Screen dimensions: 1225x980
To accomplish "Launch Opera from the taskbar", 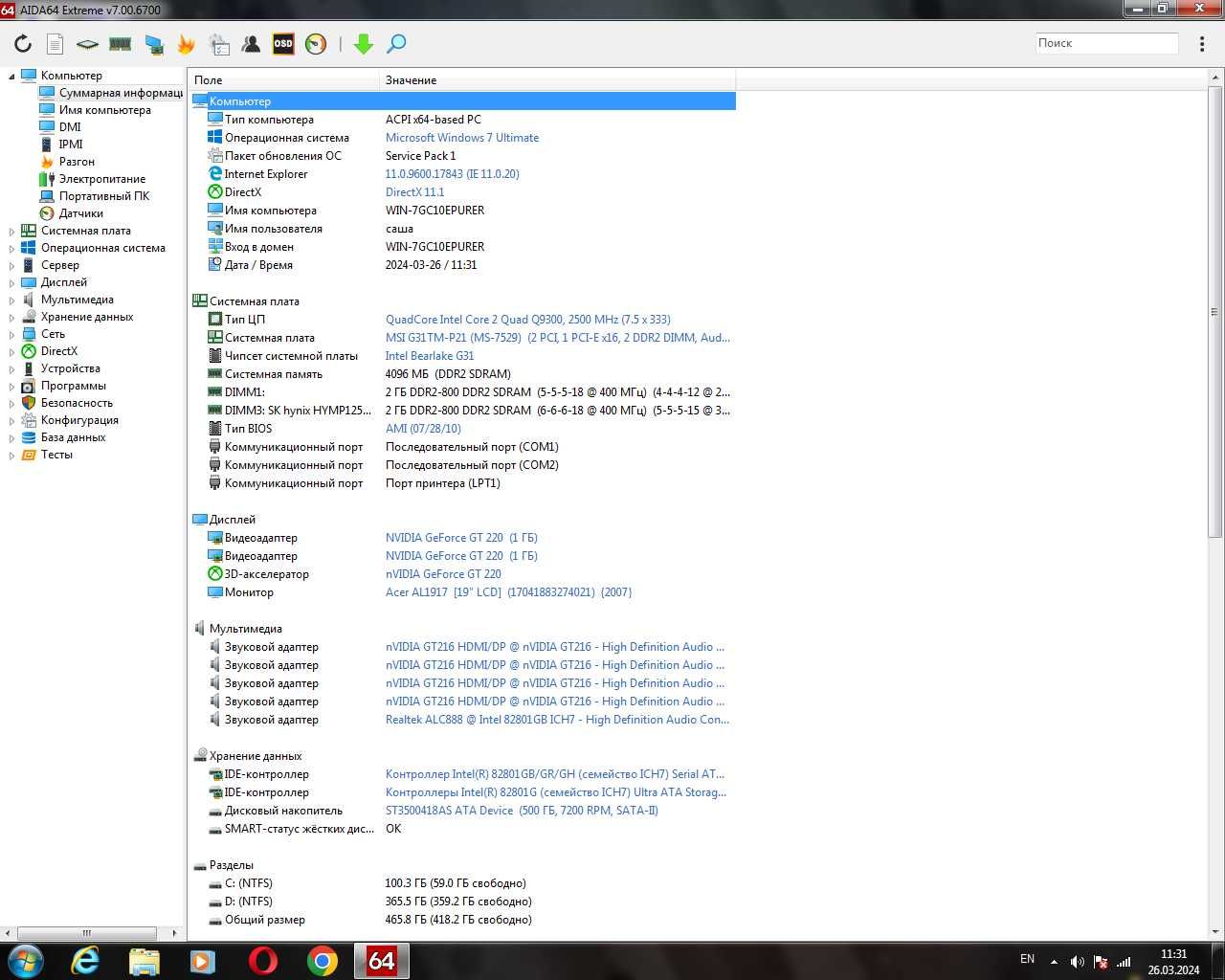I will (263, 961).
